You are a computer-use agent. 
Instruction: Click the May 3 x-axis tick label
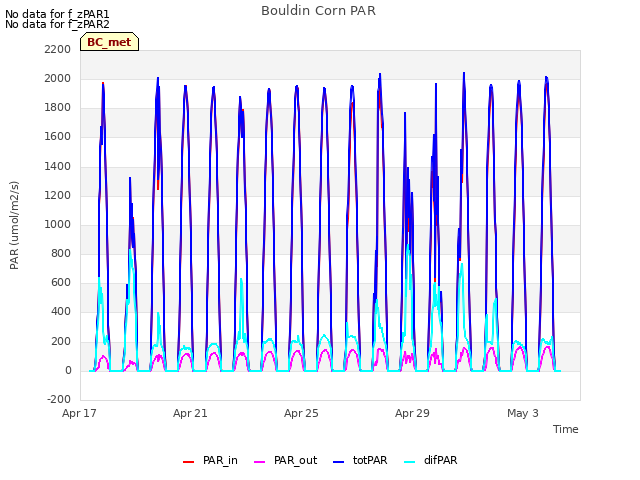523,413
